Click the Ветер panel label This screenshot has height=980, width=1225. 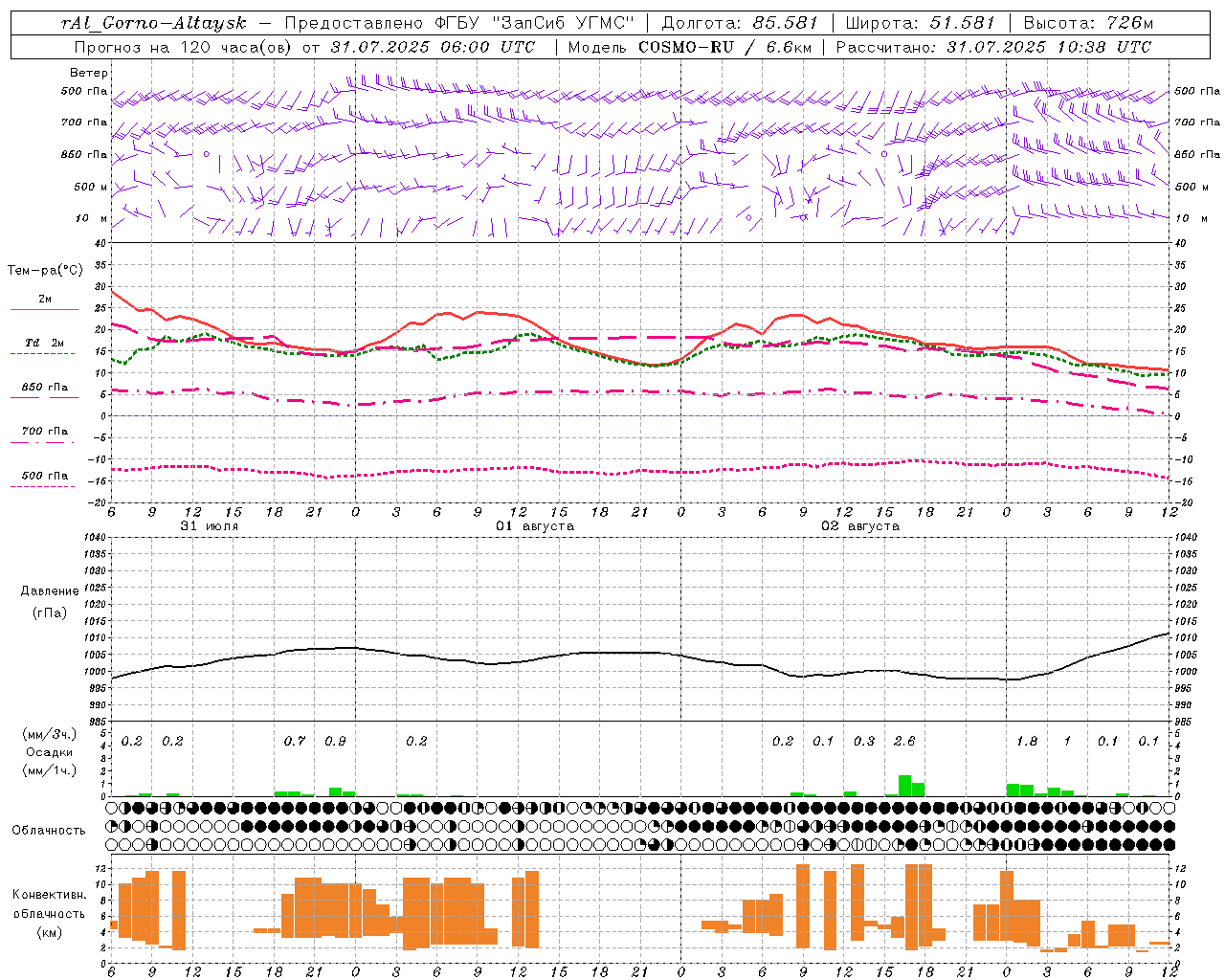pos(89,73)
